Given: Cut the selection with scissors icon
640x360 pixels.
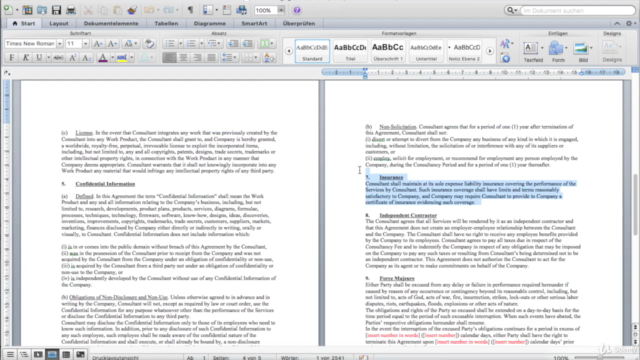Looking at the screenshot, I should click(x=88, y=10).
